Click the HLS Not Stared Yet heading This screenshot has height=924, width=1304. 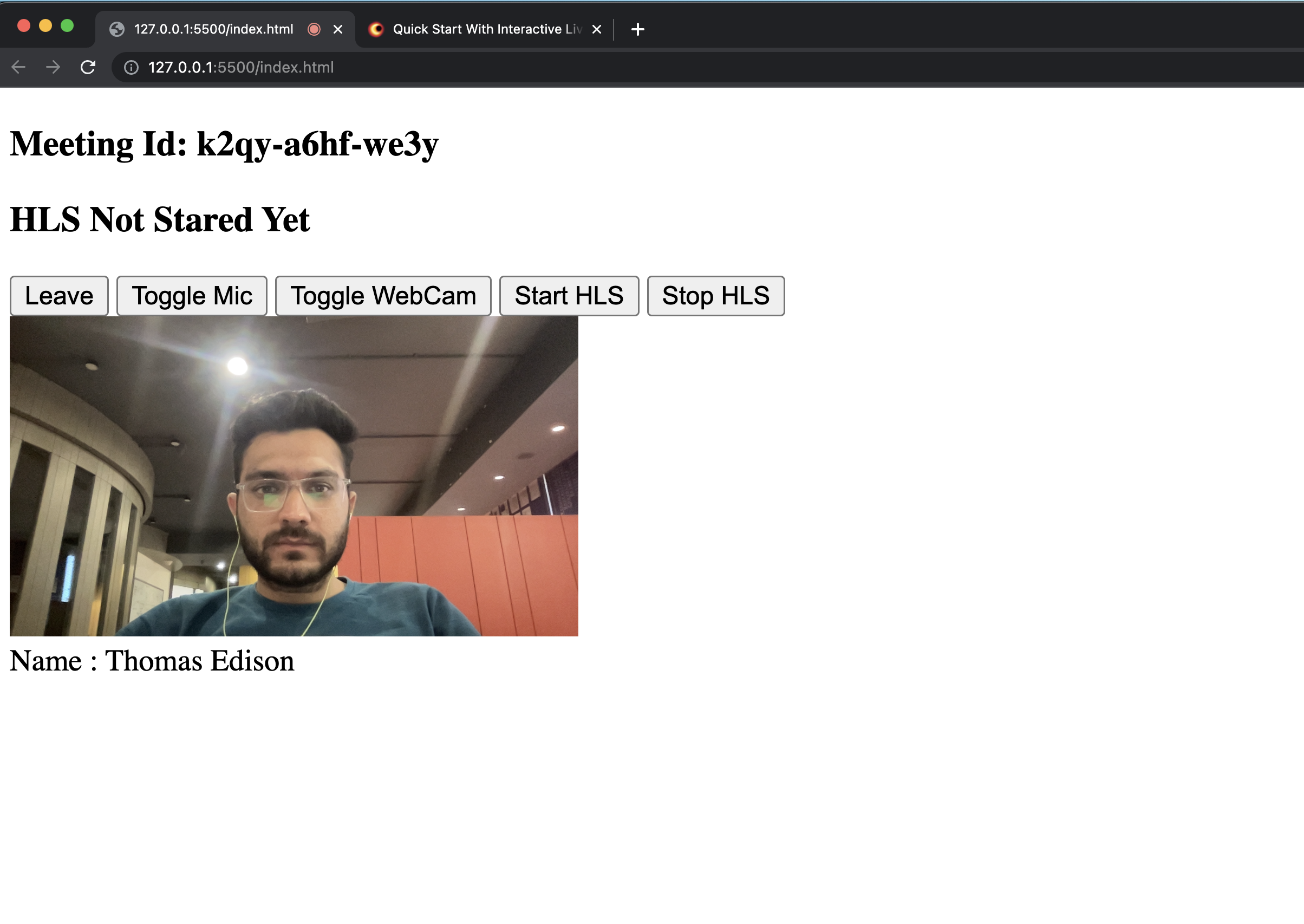(x=160, y=219)
